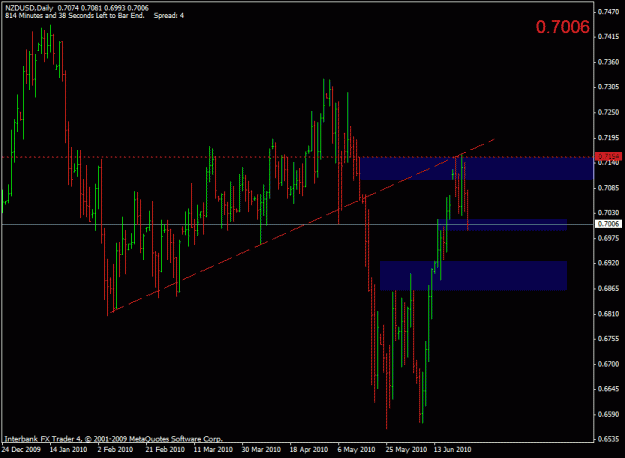Click the '30 Mar 2010' date label
The image size is (625, 458).
pyautogui.click(x=261, y=450)
